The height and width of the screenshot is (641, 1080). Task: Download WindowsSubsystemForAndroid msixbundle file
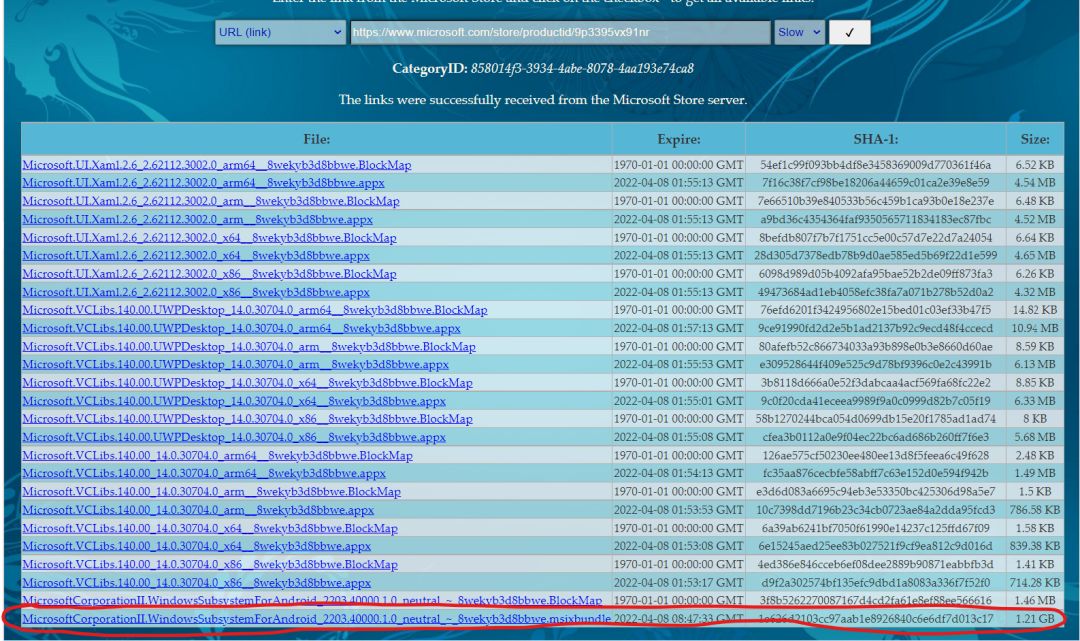316,619
